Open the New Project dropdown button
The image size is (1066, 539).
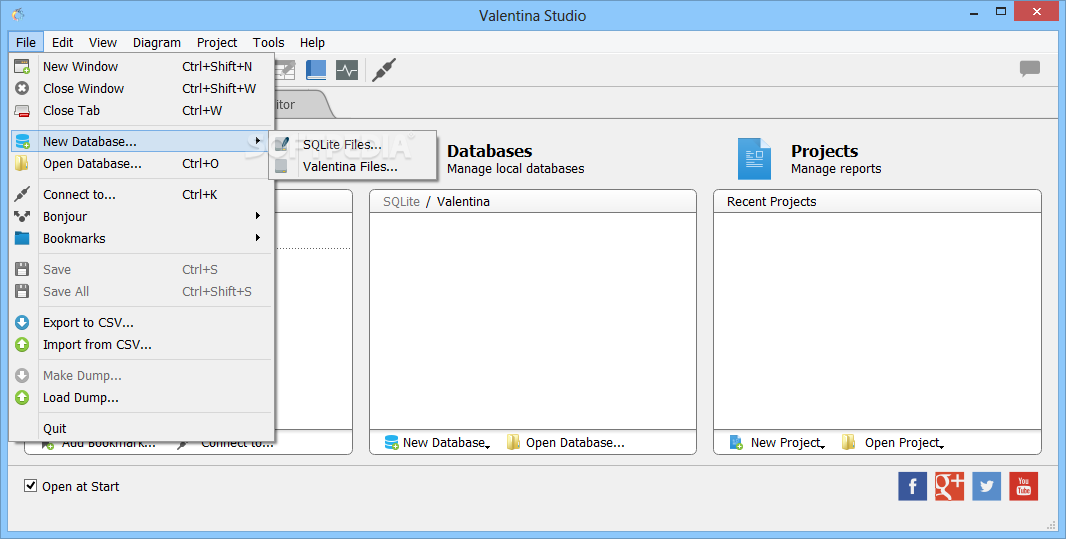pos(777,442)
